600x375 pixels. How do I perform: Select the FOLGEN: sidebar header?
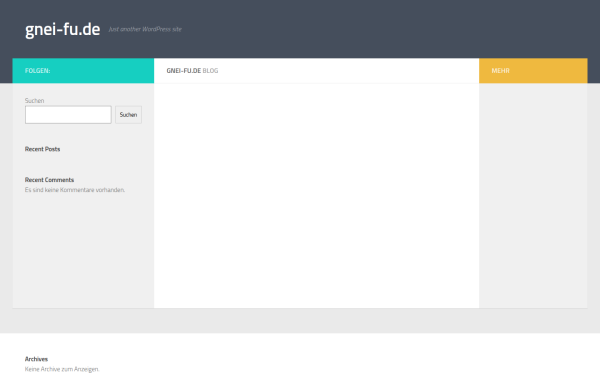(83, 71)
